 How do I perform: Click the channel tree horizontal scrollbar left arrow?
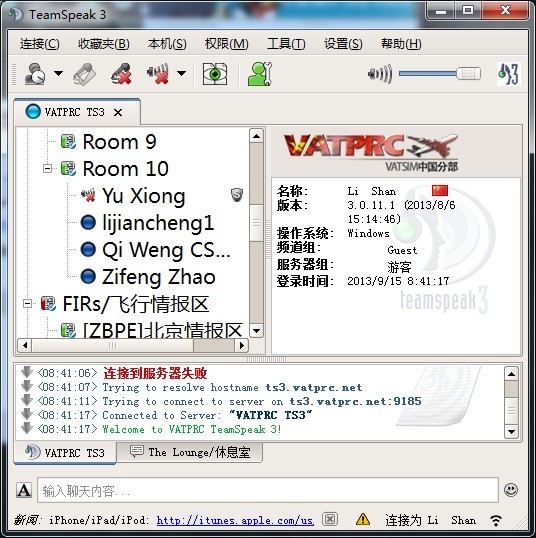pos(24,345)
